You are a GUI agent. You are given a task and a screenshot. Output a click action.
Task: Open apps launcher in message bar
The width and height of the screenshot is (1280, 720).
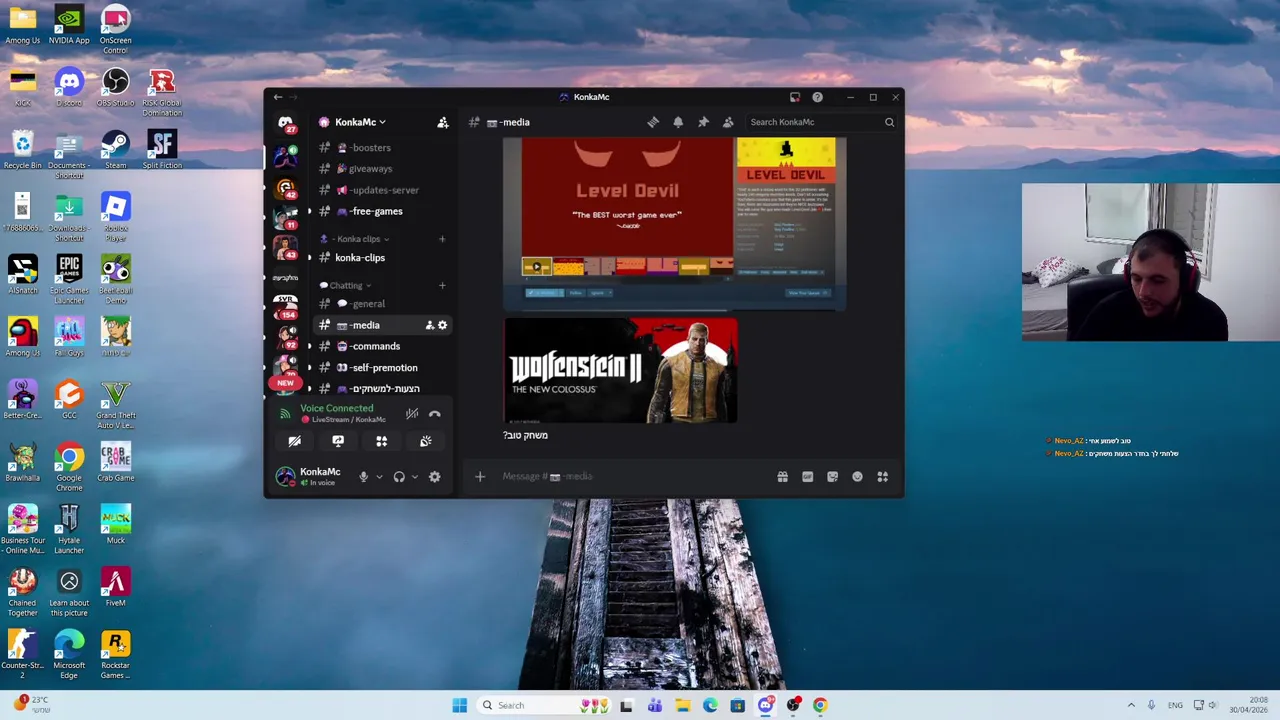coord(883,477)
